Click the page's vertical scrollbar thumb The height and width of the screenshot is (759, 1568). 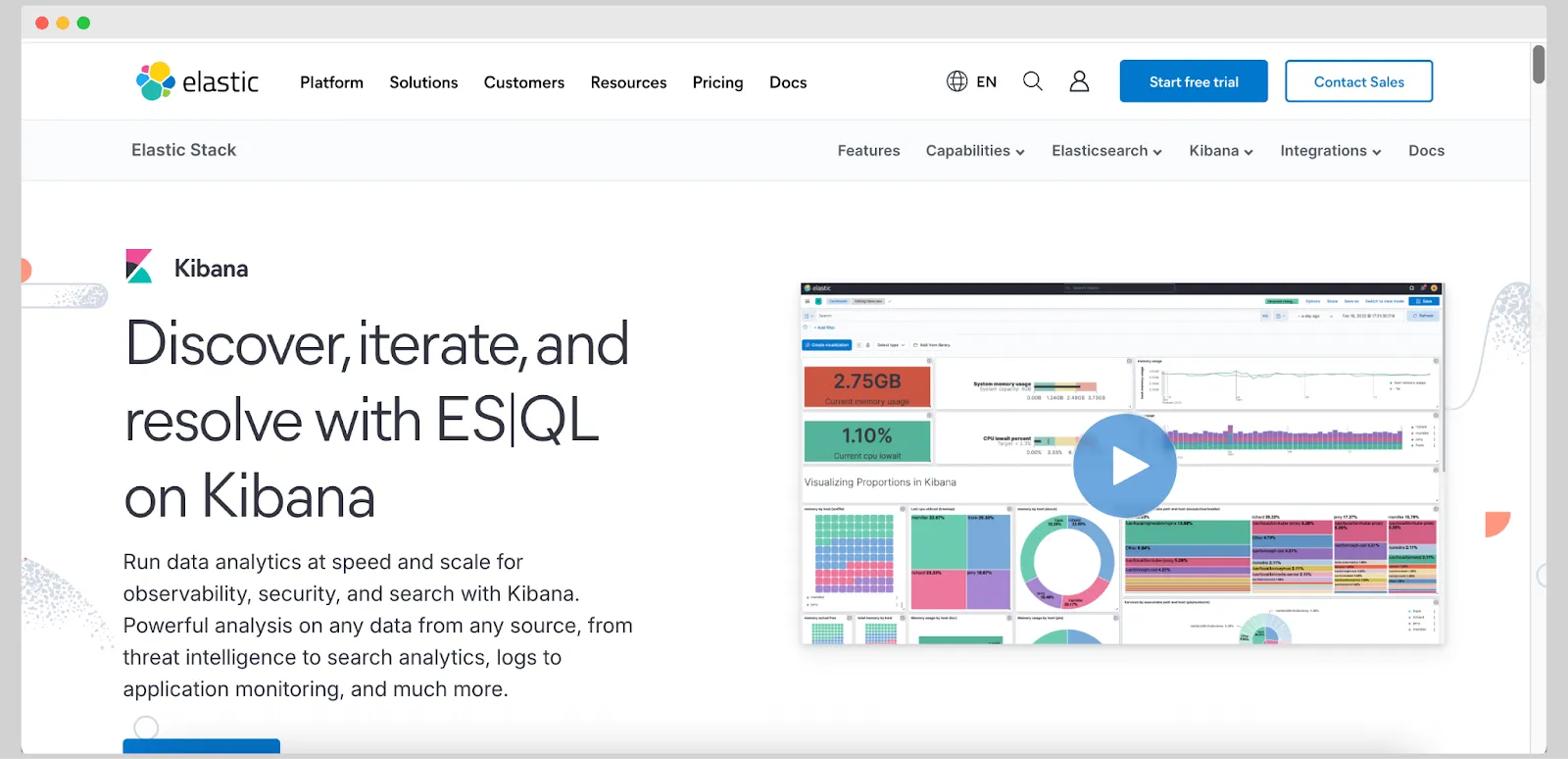(1539, 64)
